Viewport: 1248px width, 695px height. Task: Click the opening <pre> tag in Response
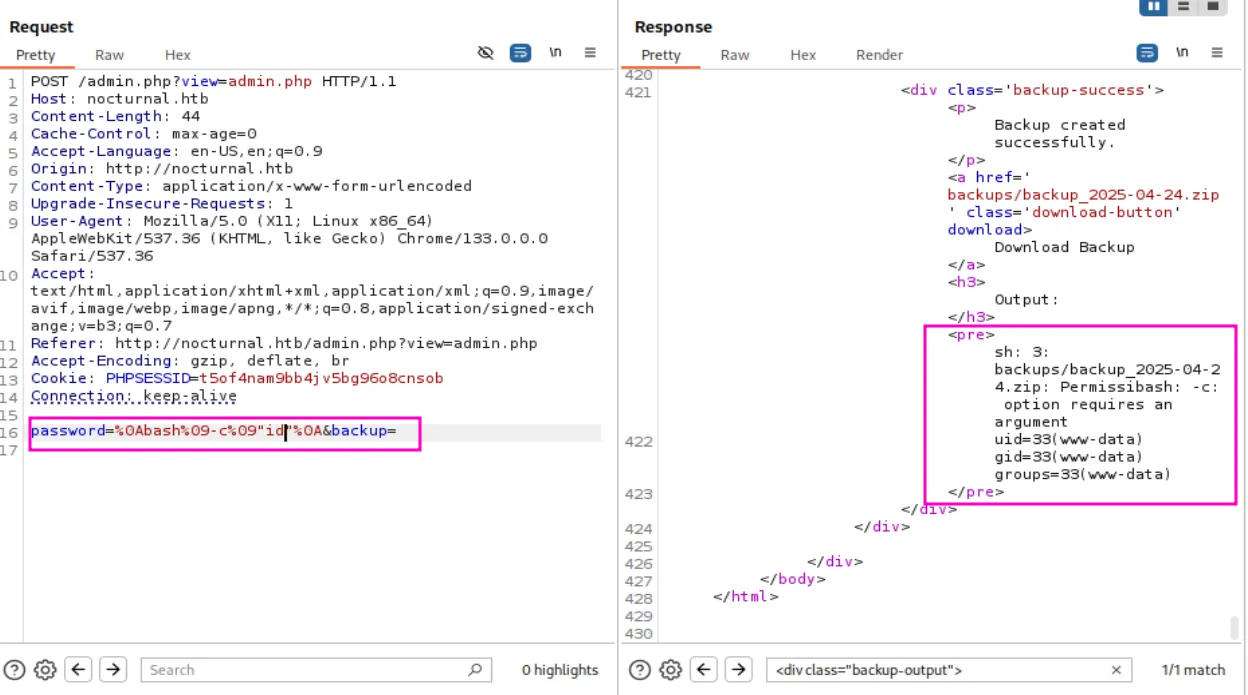(971, 335)
